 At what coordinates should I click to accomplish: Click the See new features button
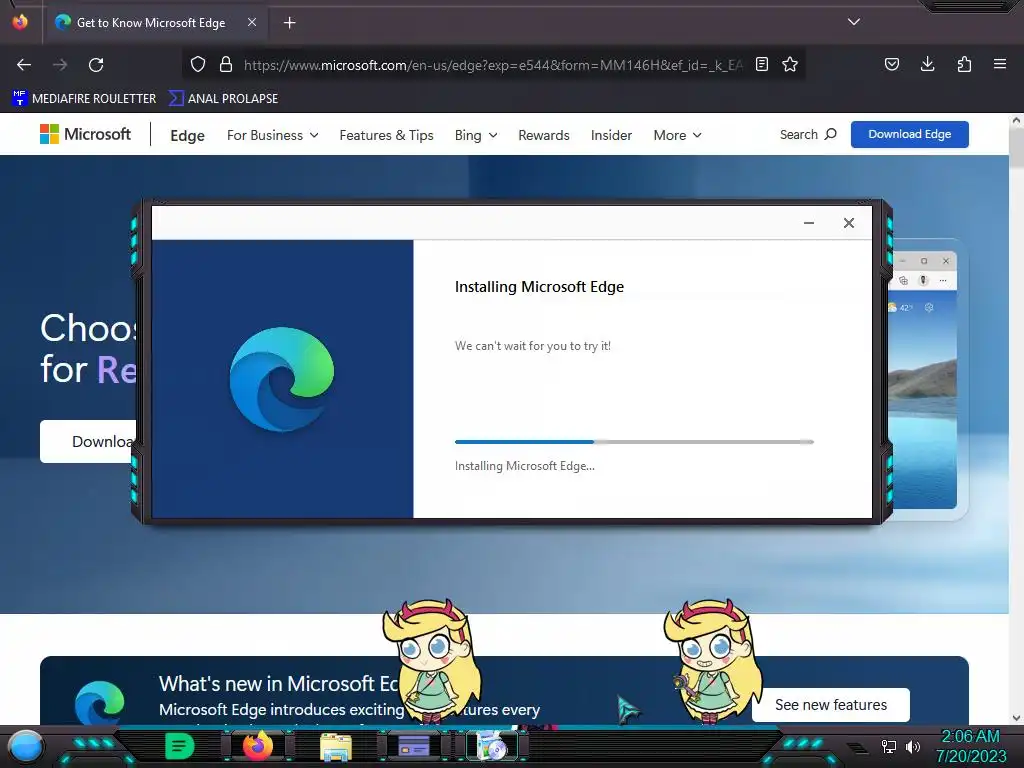pyautogui.click(x=831, y=705)
